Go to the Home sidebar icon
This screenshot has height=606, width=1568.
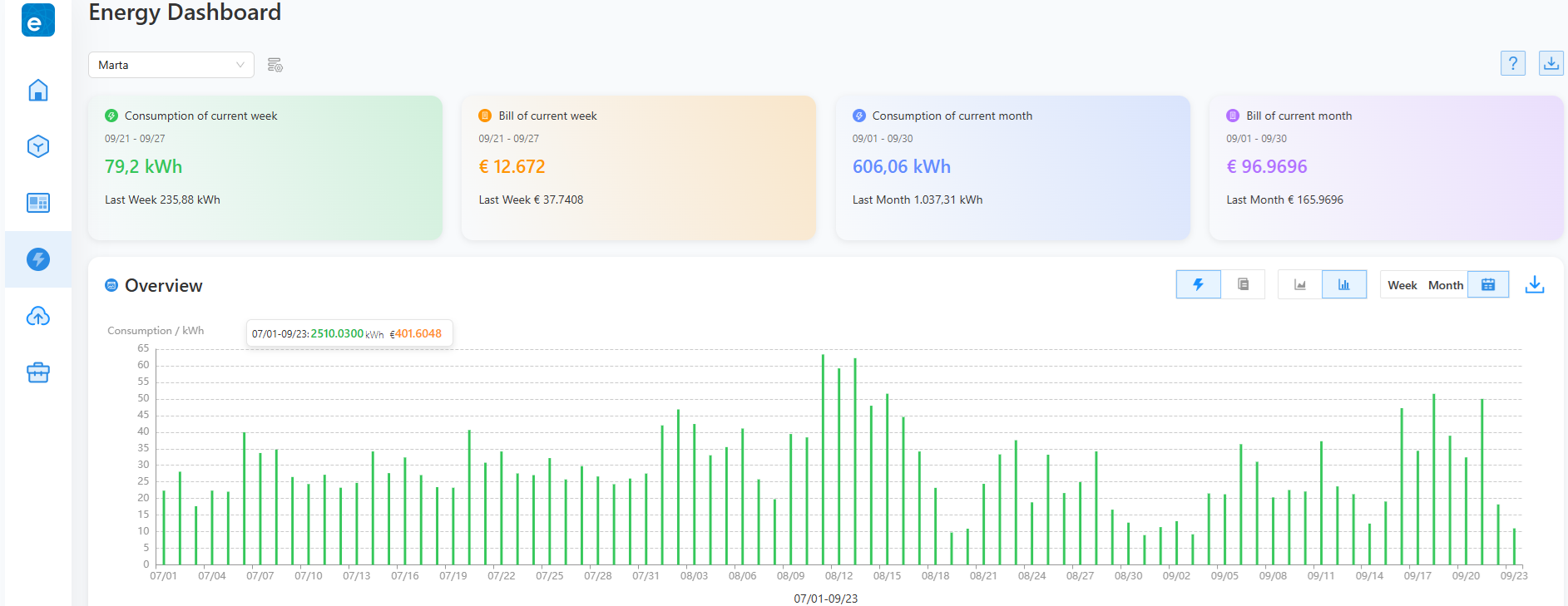point(38,90)
